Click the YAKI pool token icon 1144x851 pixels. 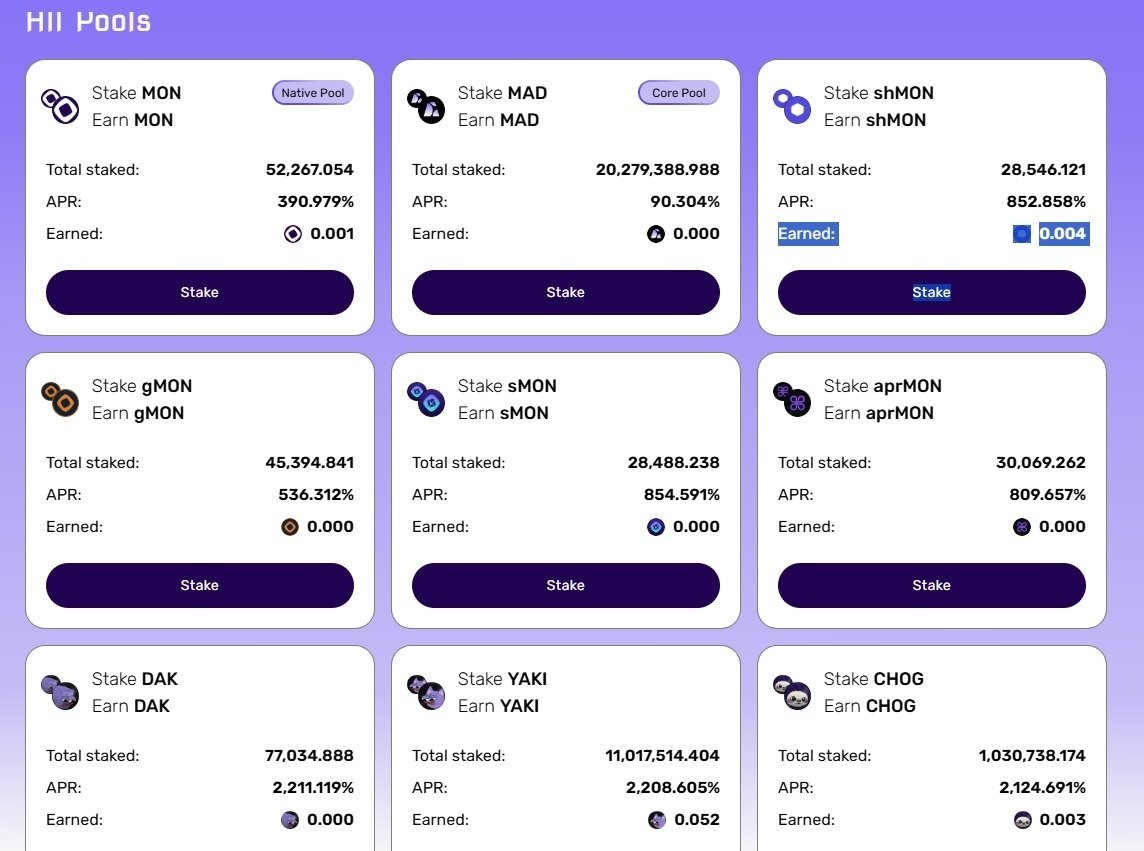click(x=426, y=692)
